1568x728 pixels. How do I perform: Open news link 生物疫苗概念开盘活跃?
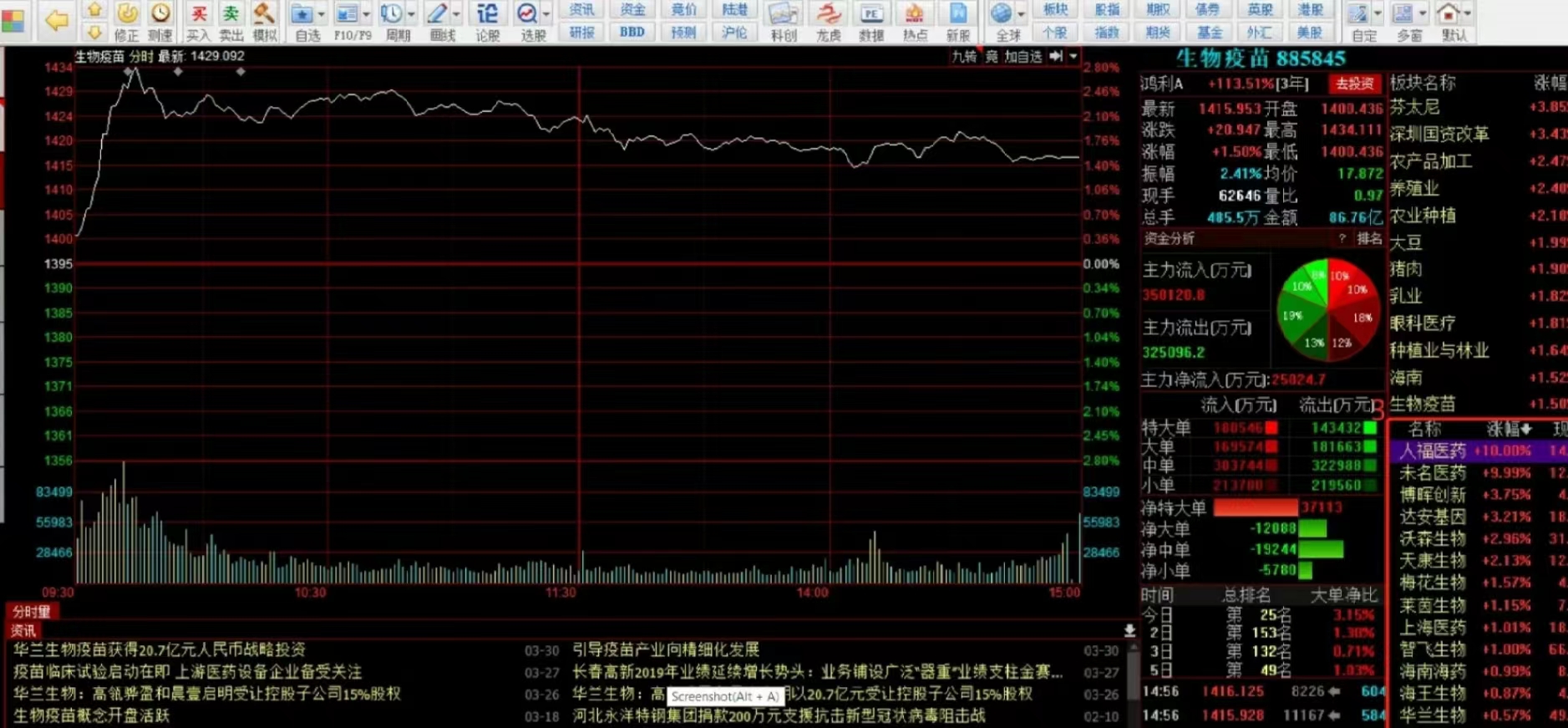coord(91,715)
